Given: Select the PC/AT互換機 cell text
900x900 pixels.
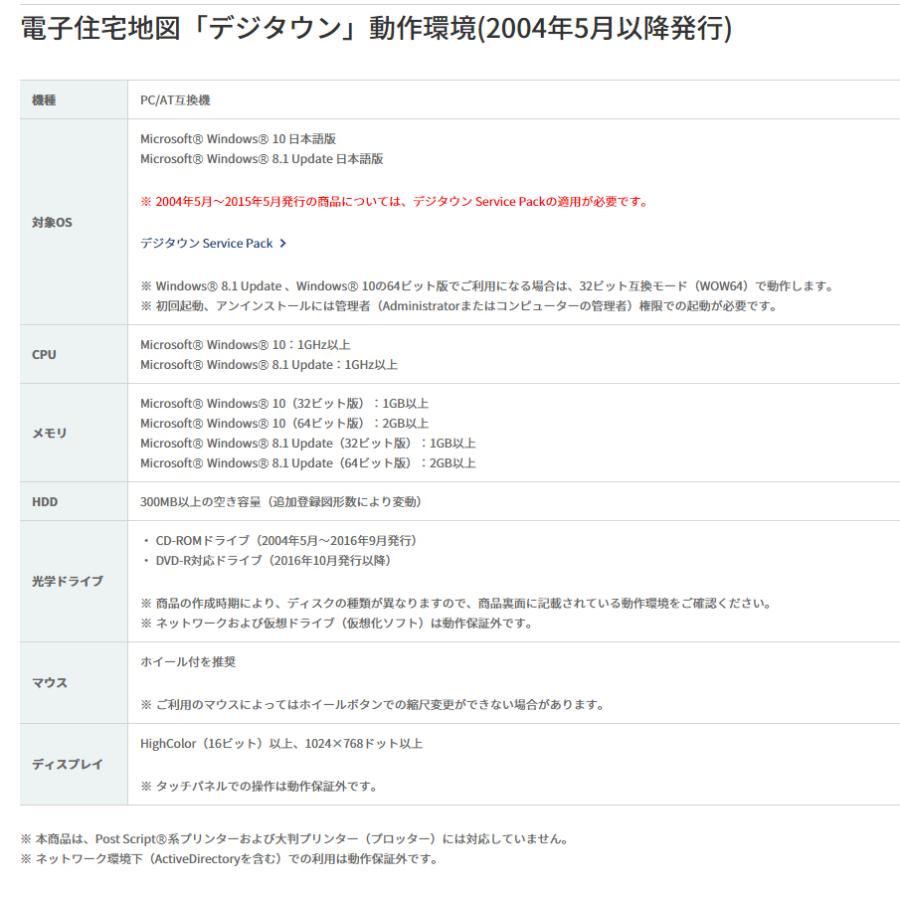Looking at the screenshot, I should point(175,99).
